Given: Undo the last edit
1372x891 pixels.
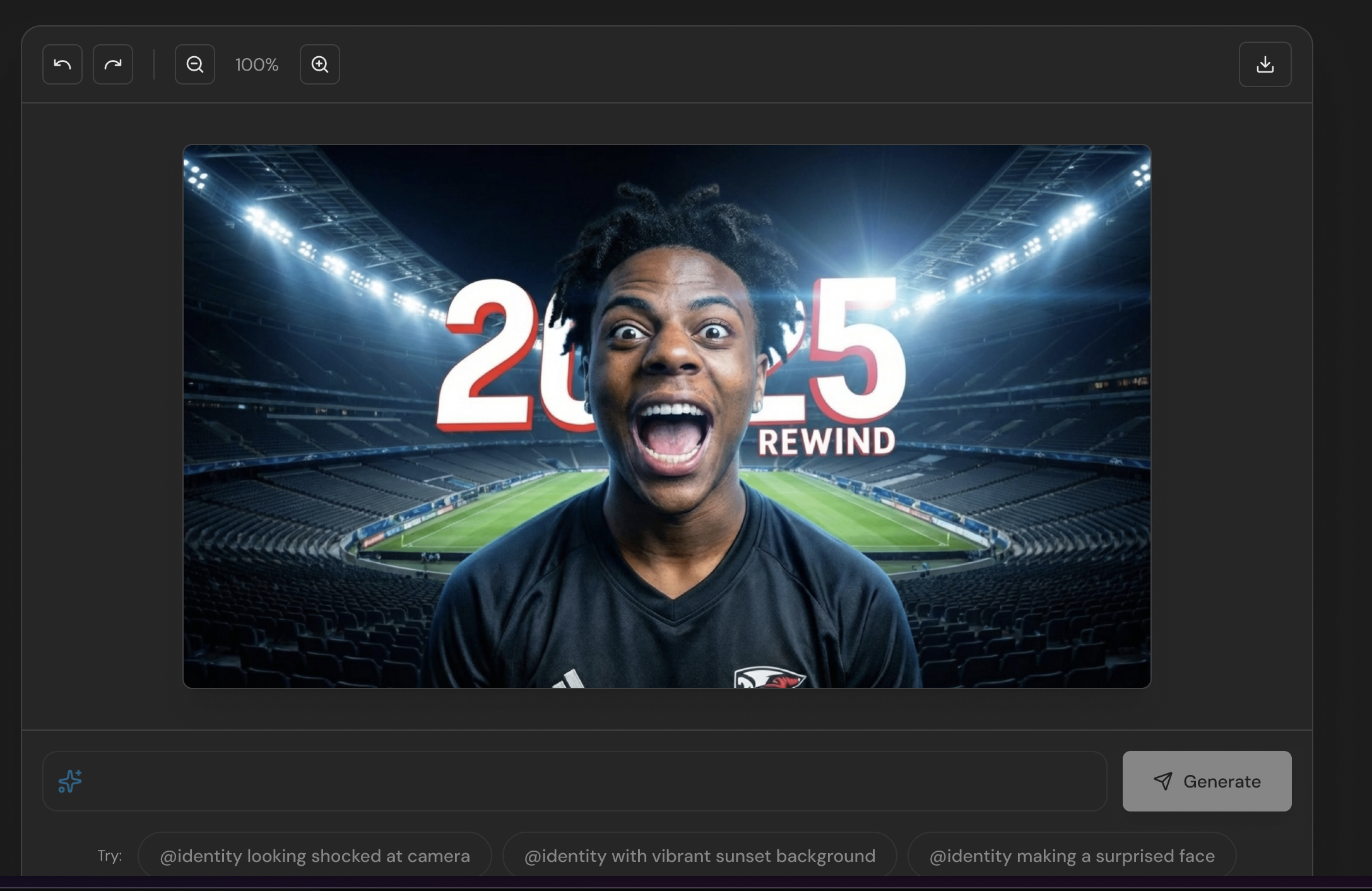Looking at the screenshot, I should click(62, 64).
